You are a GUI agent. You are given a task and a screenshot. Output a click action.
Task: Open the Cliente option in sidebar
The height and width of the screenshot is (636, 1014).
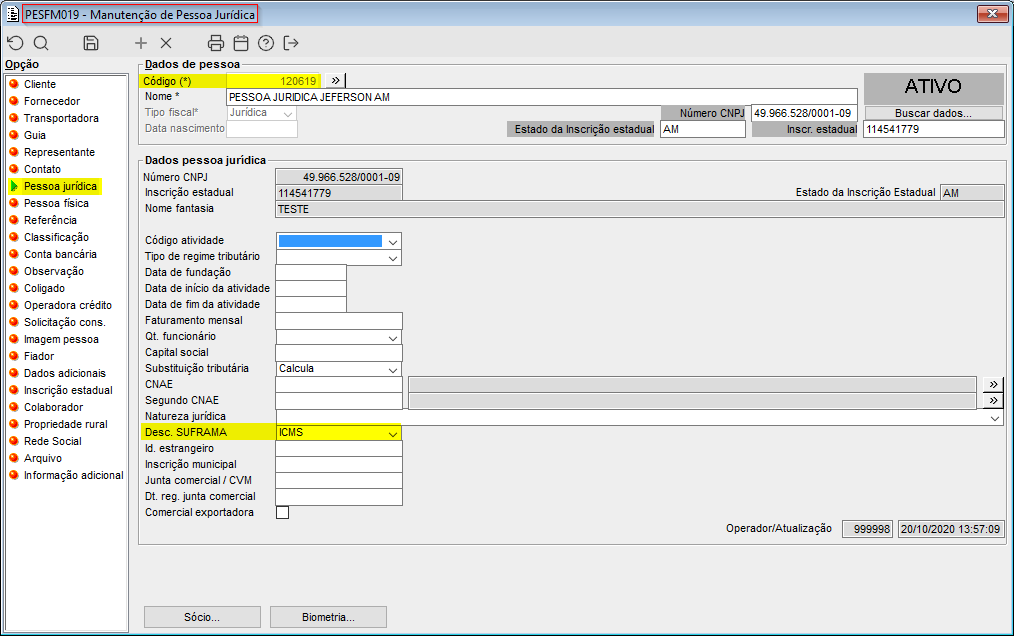[39, 84]
